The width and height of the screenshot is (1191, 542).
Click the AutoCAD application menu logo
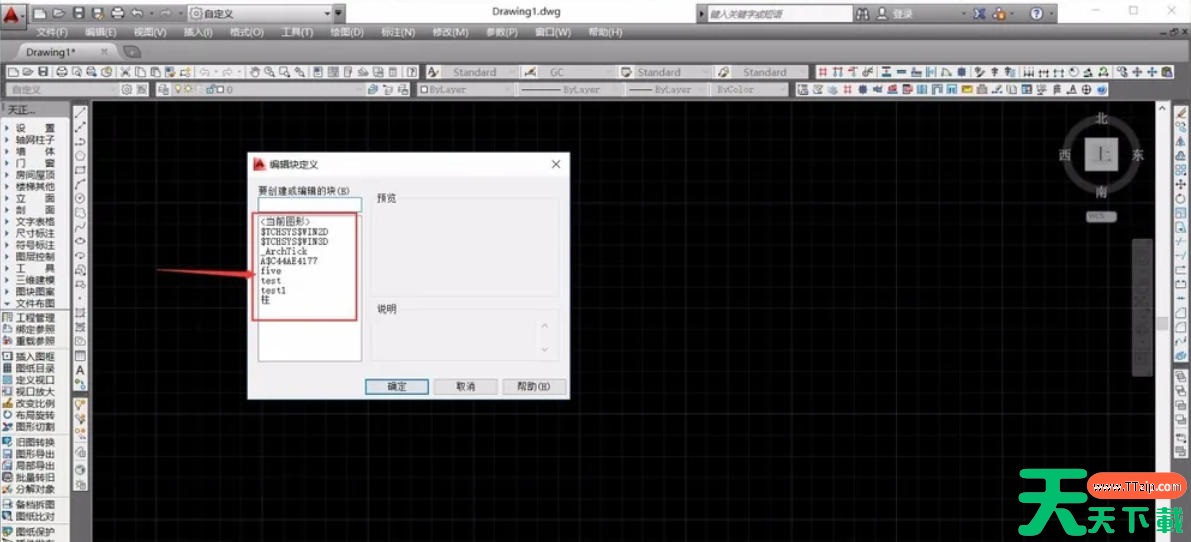coord(12,14)
